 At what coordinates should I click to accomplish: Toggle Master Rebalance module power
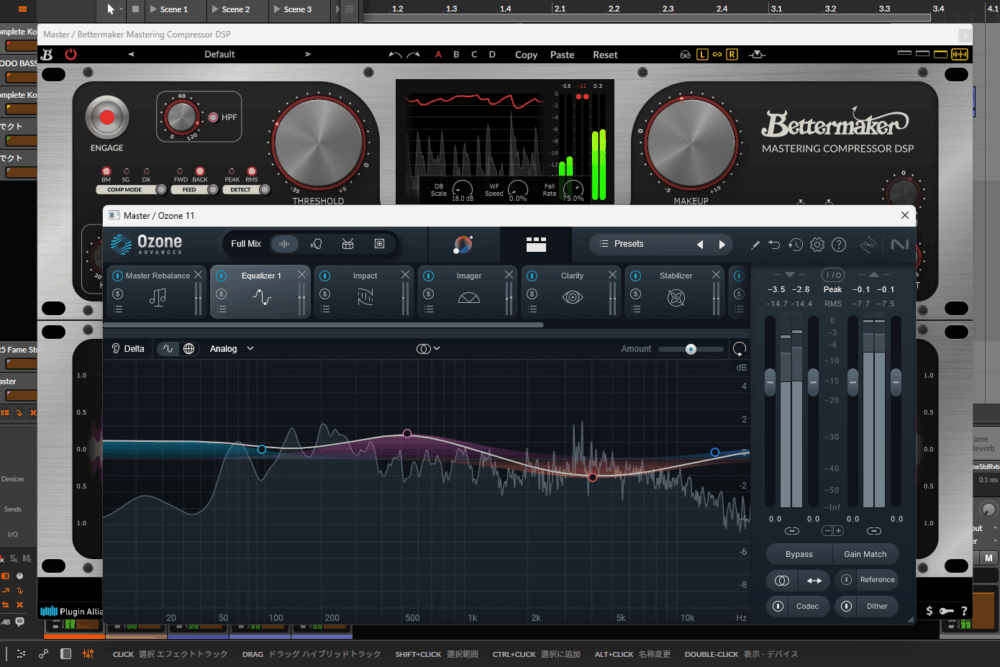pyautogui.click(x=117, y=275)
